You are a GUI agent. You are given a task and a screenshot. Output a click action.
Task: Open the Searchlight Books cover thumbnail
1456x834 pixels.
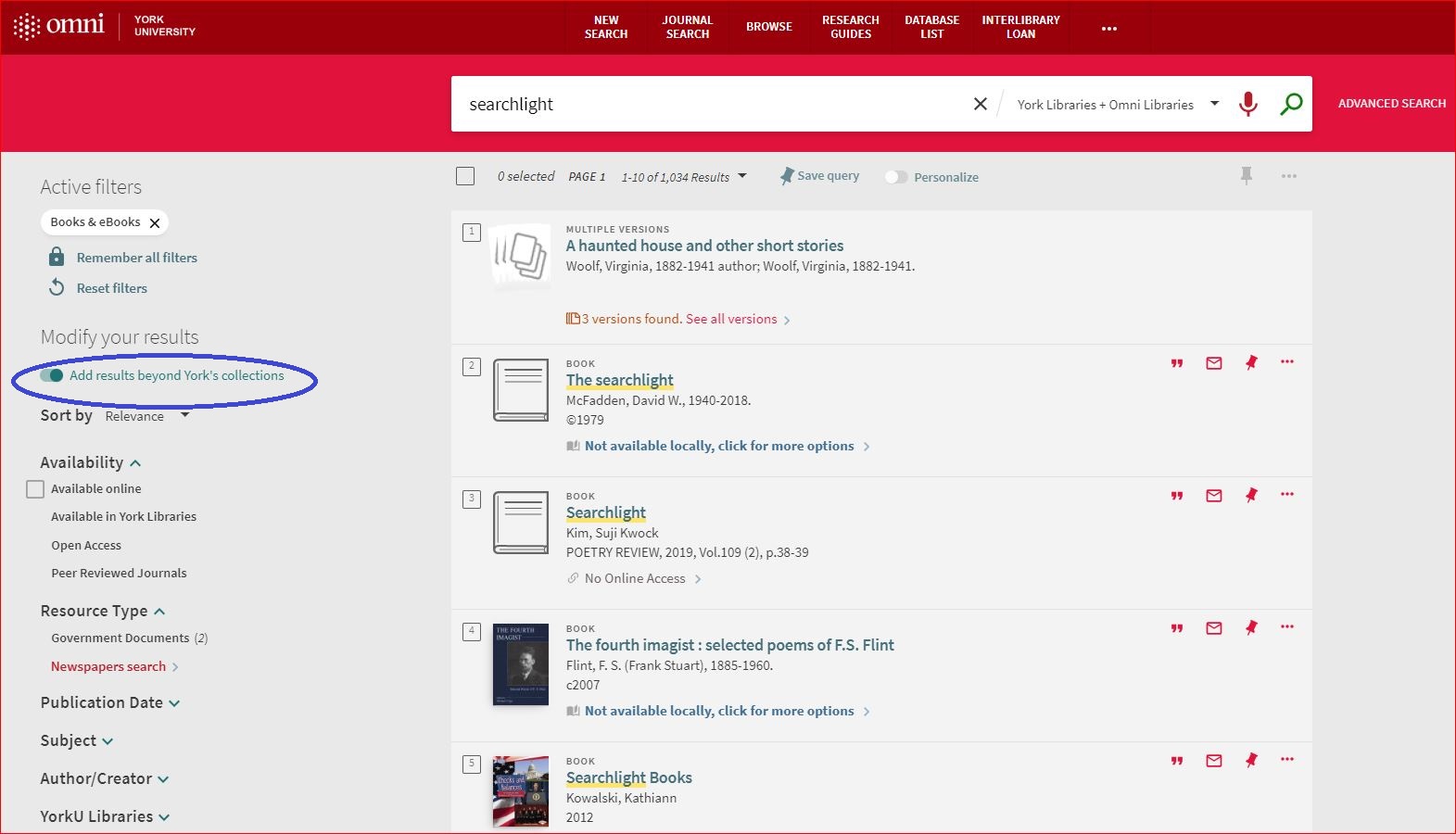tap(521, 791)
